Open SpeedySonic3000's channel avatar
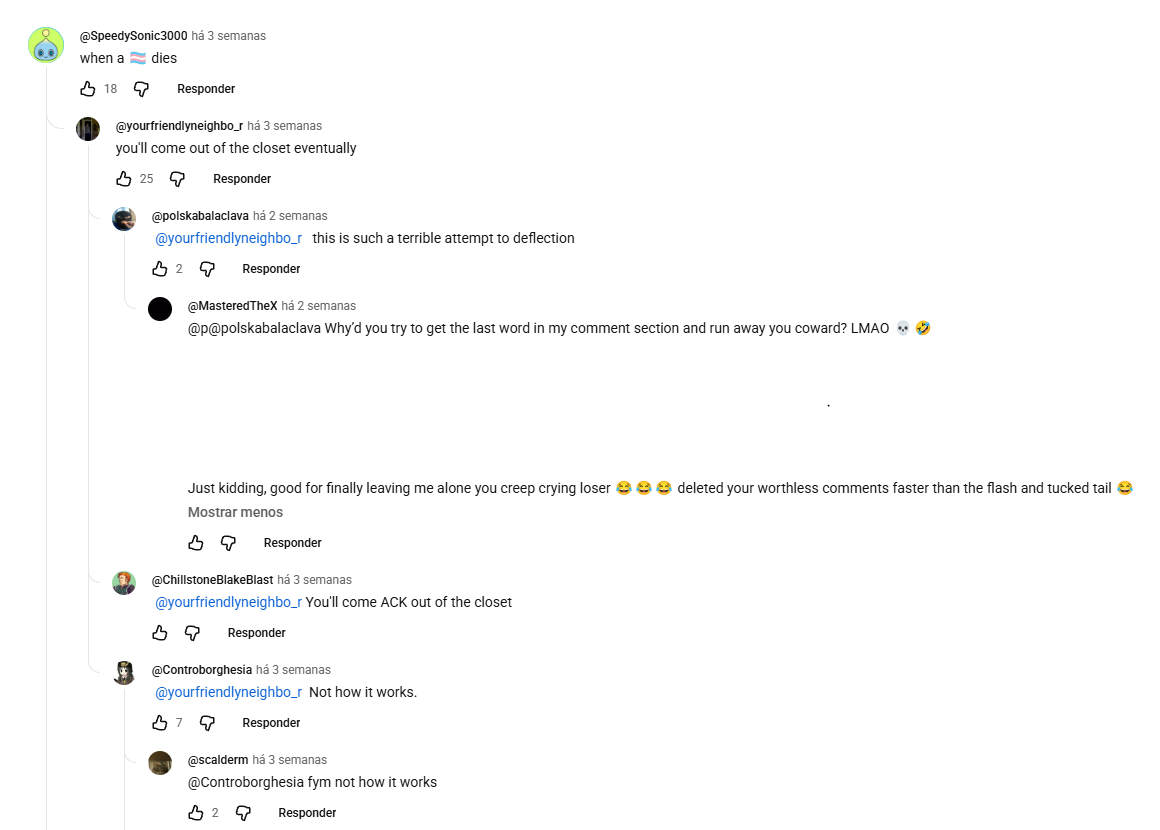Image resolution: width=1160 pixels, height=830 pixels. pos(46,45)
